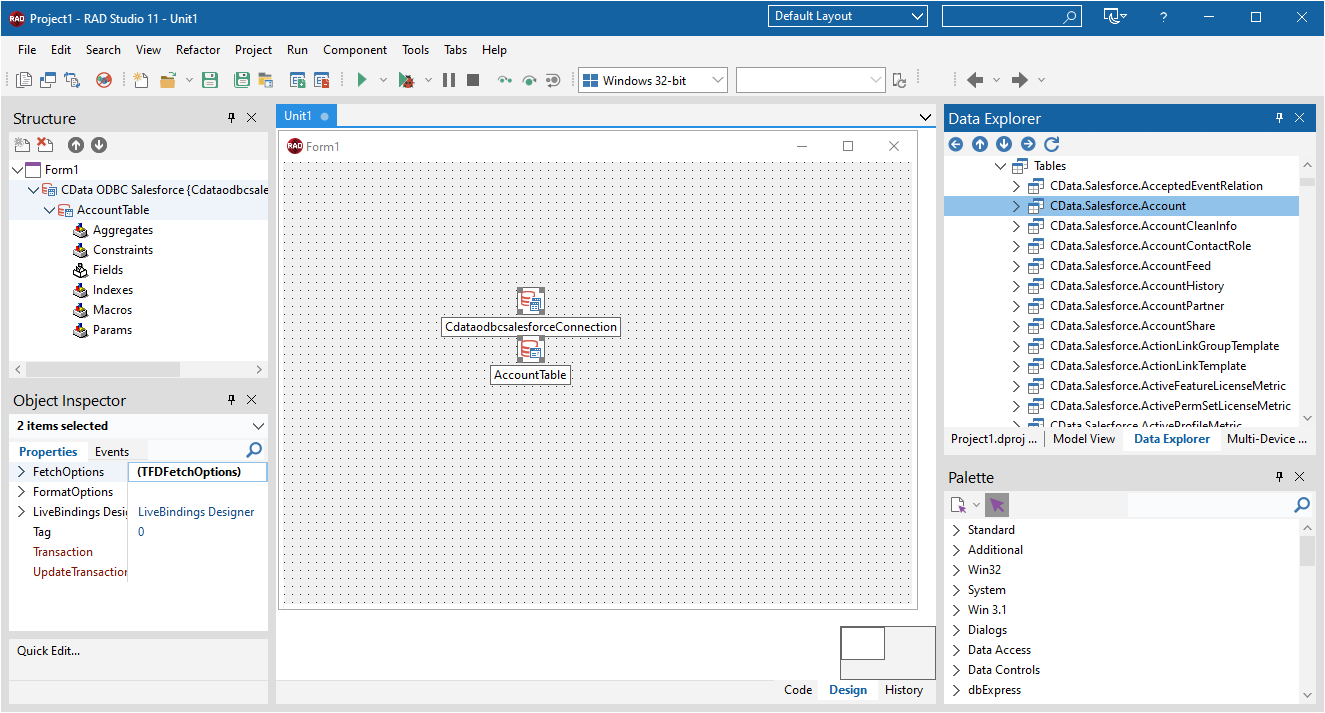Click the Indexes node in Structure tree

point(113,290)
